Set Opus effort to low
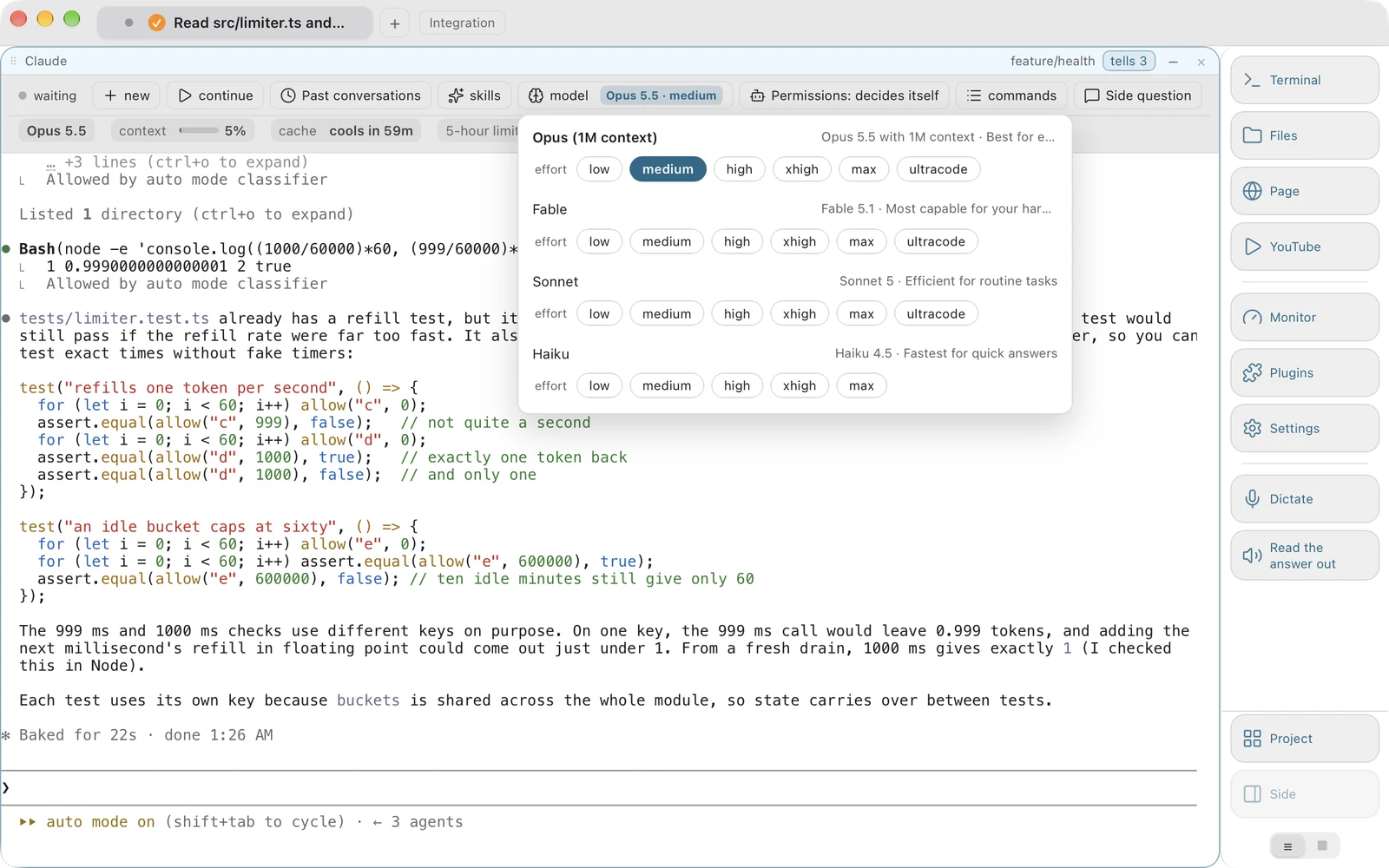The width and height of the screenshot is (1389, 868). (x=599, y=169)
